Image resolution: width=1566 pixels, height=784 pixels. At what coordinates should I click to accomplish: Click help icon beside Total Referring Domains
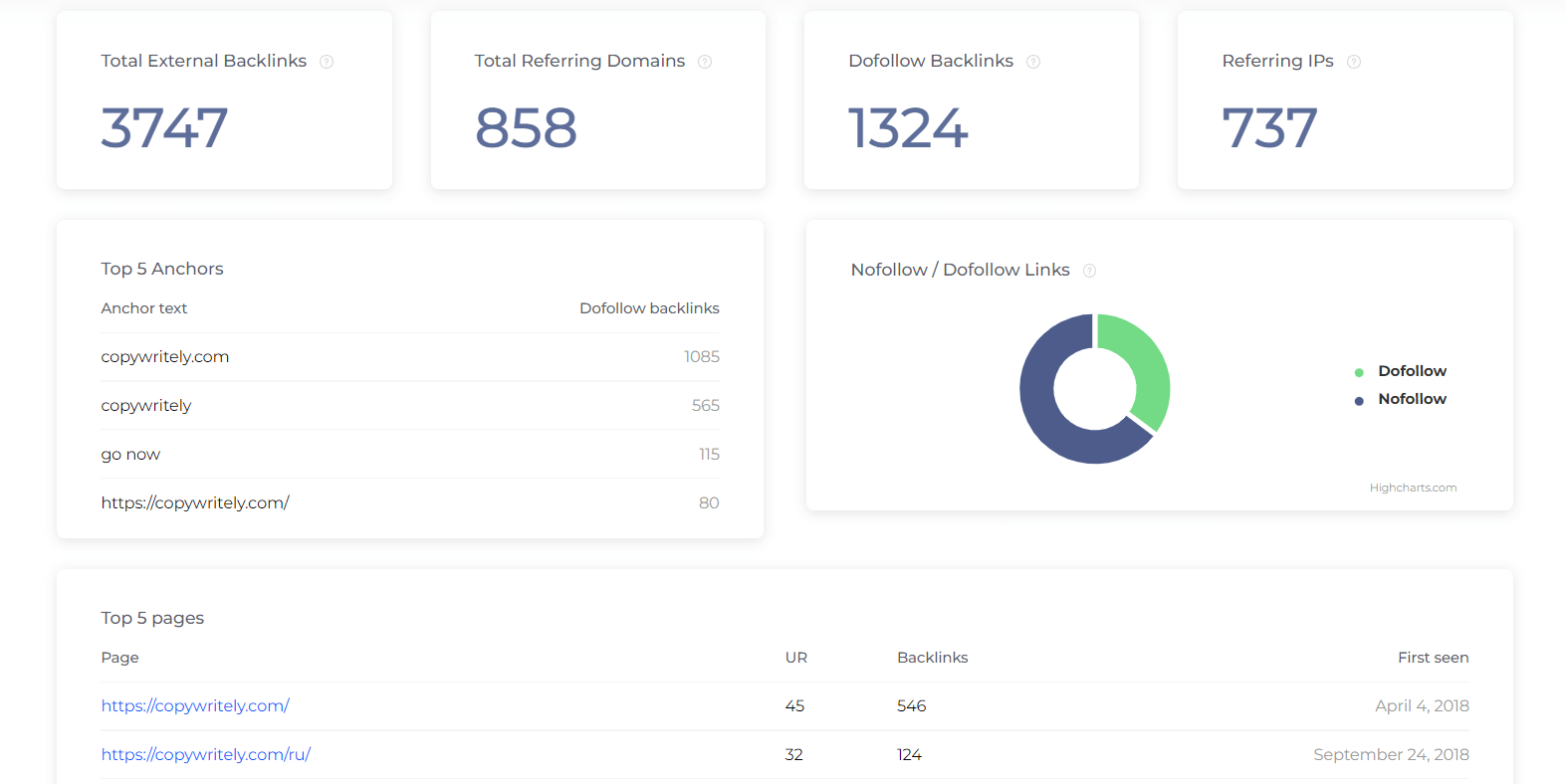(x=705, y=62)
